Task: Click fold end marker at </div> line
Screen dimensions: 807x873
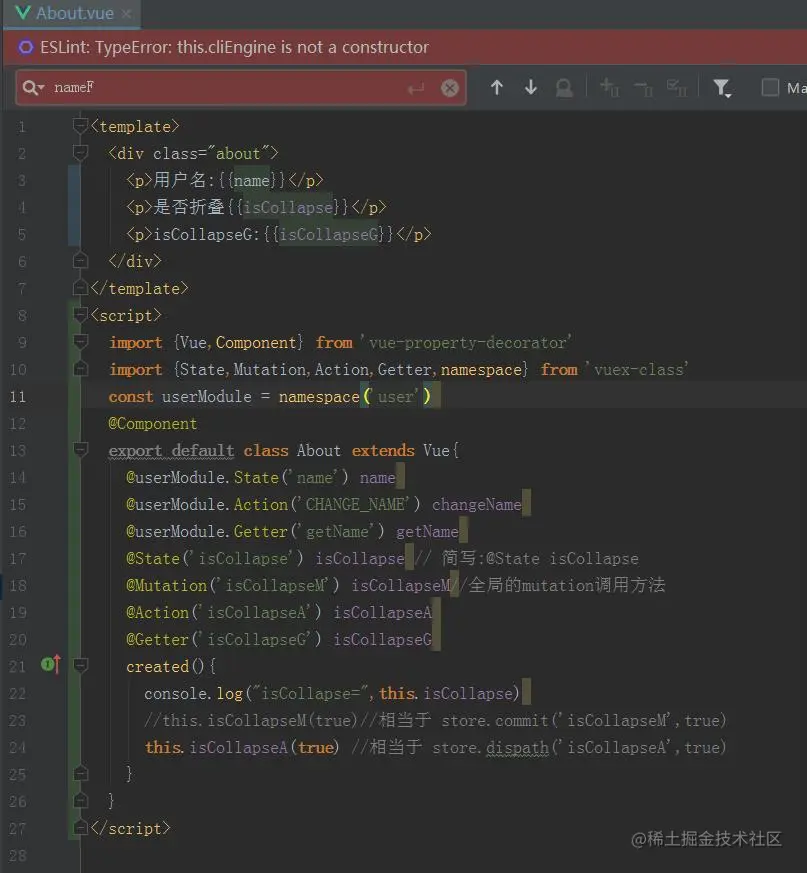Action: 81,261
